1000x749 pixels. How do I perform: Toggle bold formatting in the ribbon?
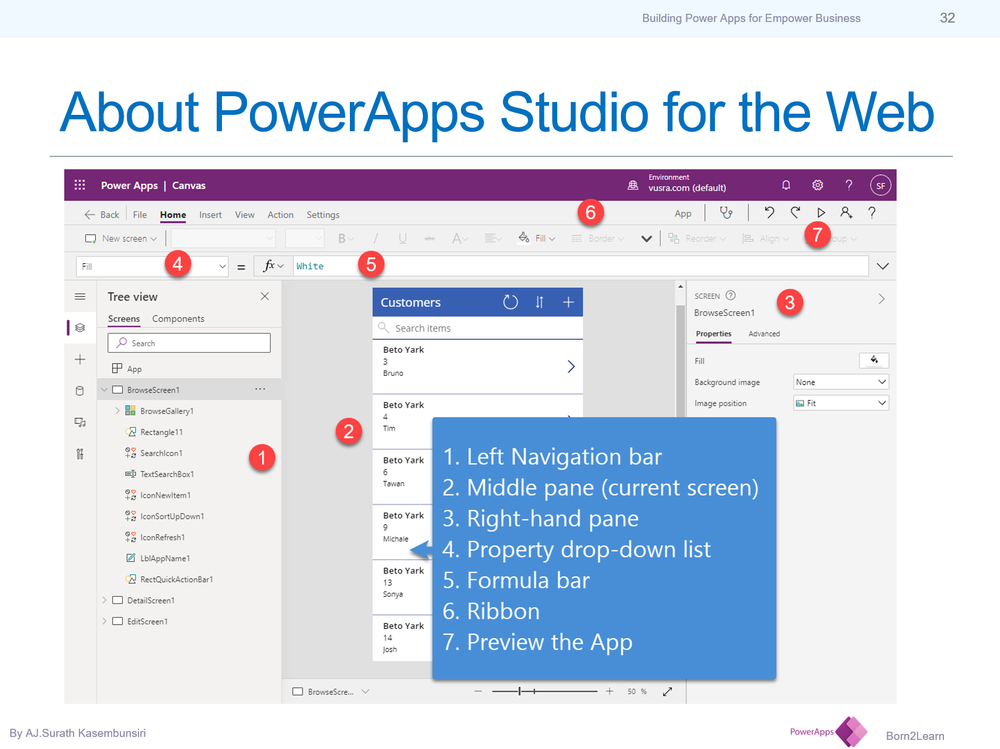[341, 238]
